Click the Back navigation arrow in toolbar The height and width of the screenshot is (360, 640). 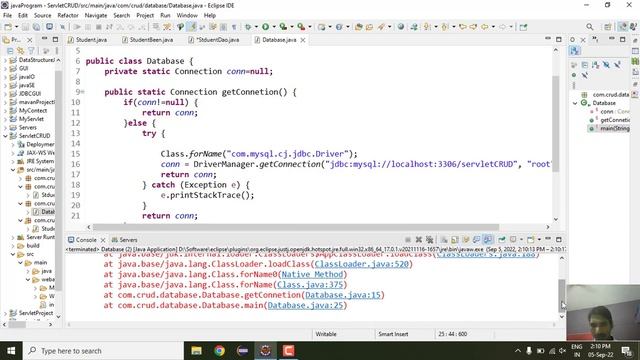[x=484, y=27]
